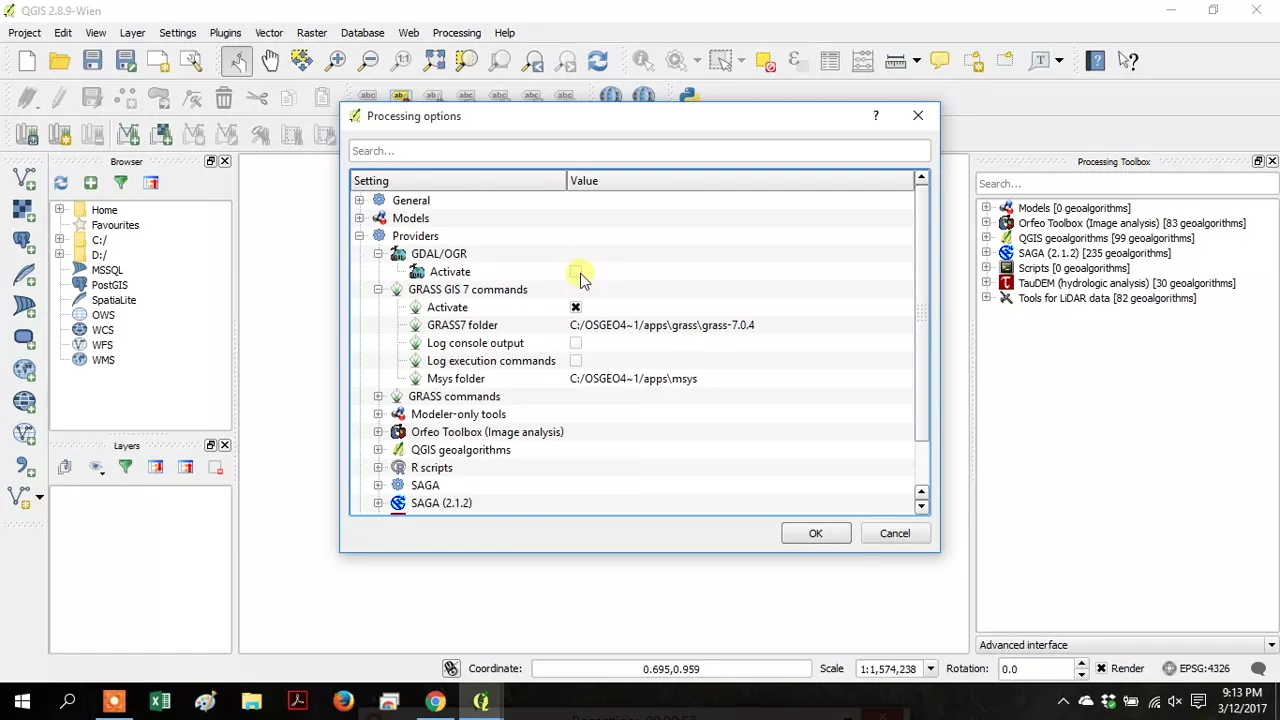Expand the Models settings group
1280x720 pixels.
click(x=360, y=218)
